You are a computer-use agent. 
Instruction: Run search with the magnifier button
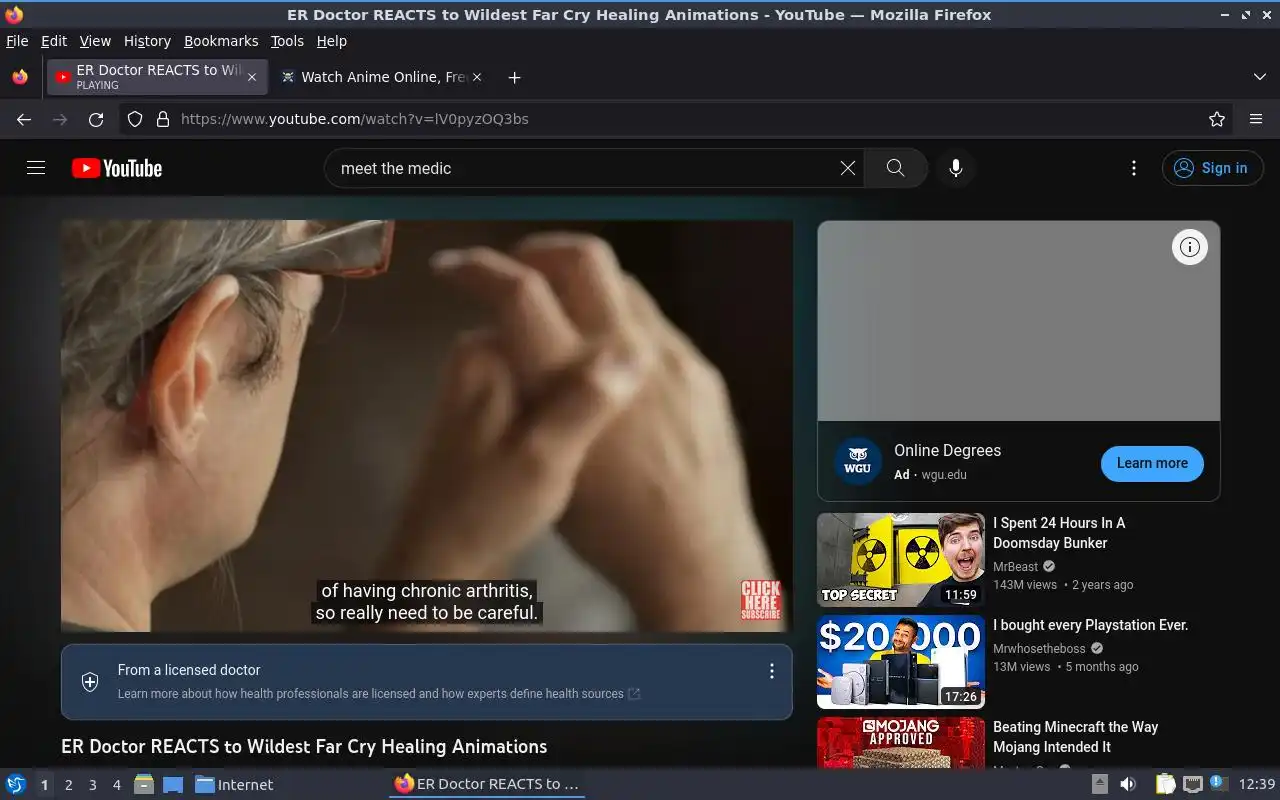tap(896, 168)
